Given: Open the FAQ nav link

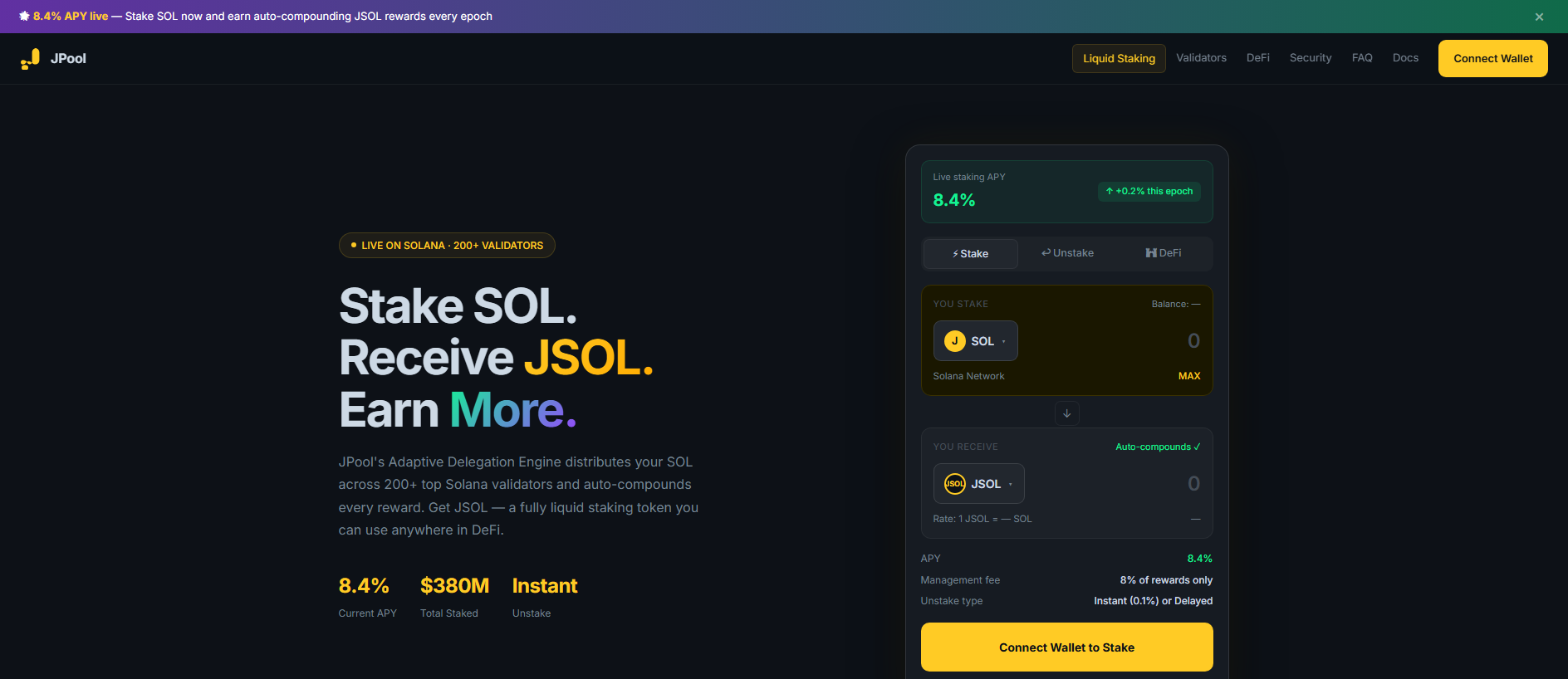Looking at the screenshot, I should click(1362, 58).
